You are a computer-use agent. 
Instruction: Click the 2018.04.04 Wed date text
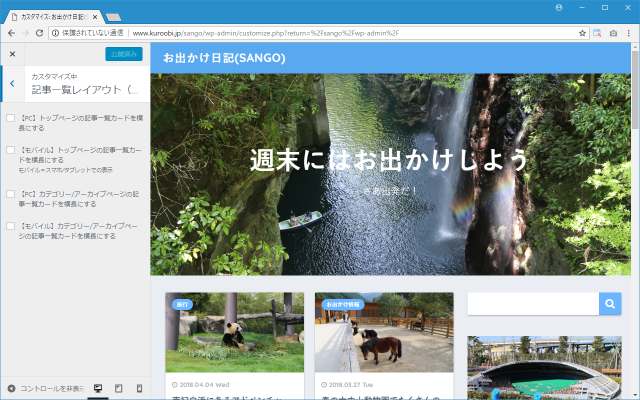click(x=204, y=384)
